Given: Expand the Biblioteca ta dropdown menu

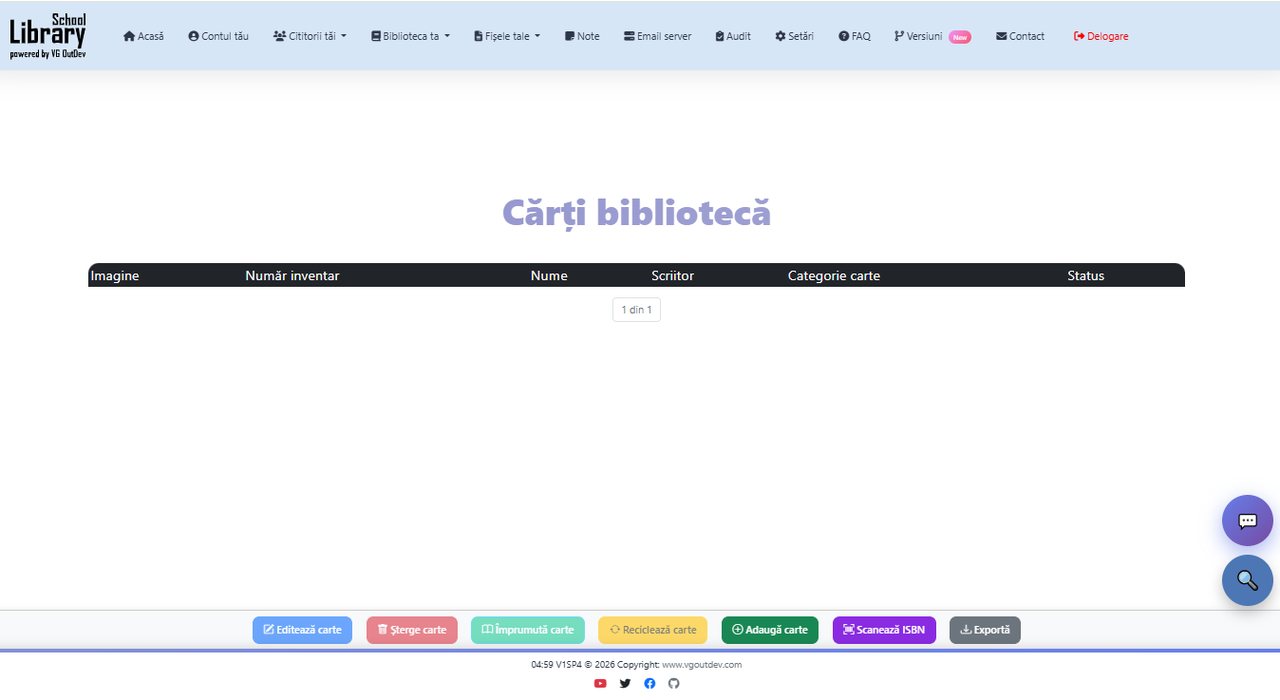Looking at the screenshot, I should pos(410,36).
